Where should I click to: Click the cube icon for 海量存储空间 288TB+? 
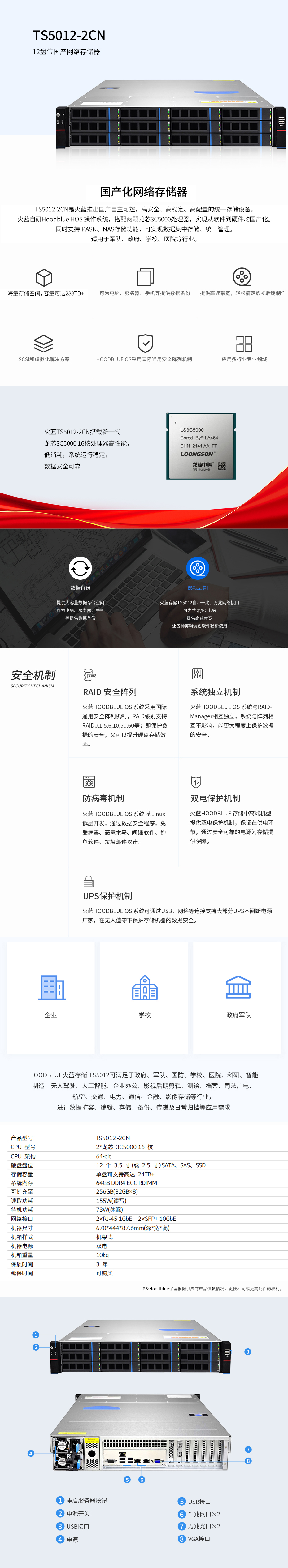[x=44, y=277]
